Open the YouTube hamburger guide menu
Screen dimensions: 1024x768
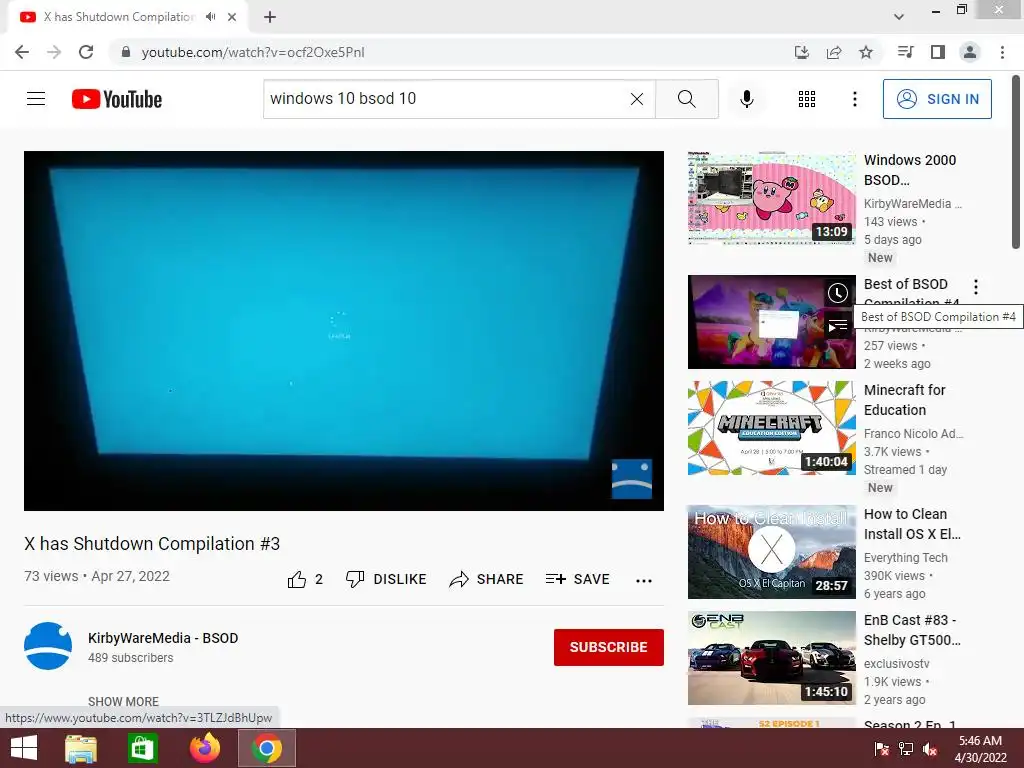[x=36, y=99]
